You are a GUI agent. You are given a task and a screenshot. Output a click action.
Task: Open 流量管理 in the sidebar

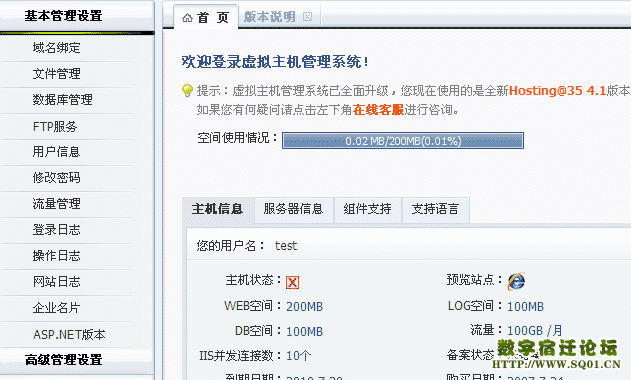tap(57, 204)
